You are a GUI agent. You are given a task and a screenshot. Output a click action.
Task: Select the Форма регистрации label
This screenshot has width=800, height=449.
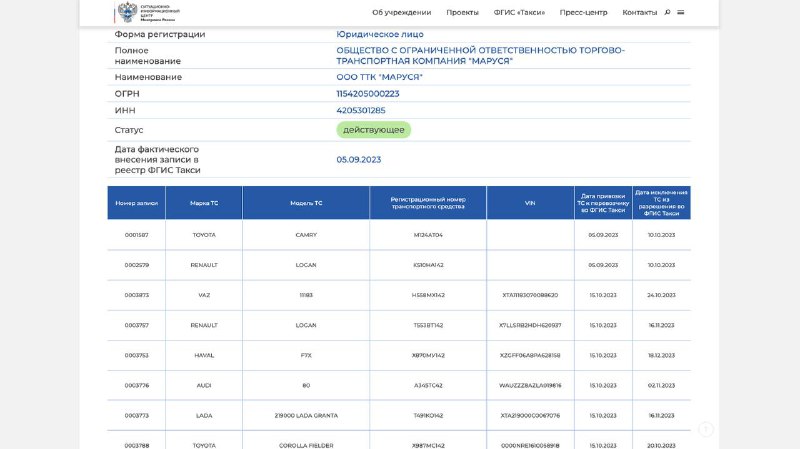click(160, 34)
